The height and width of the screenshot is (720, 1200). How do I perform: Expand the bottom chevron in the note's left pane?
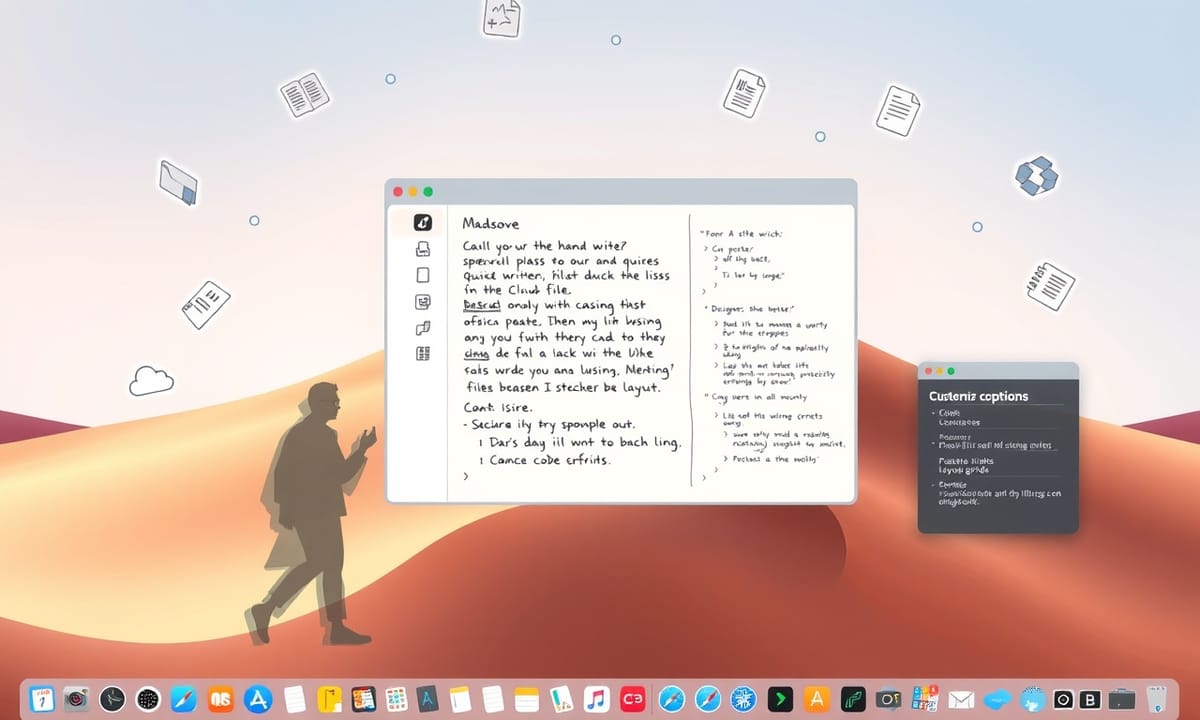(466, 479)
